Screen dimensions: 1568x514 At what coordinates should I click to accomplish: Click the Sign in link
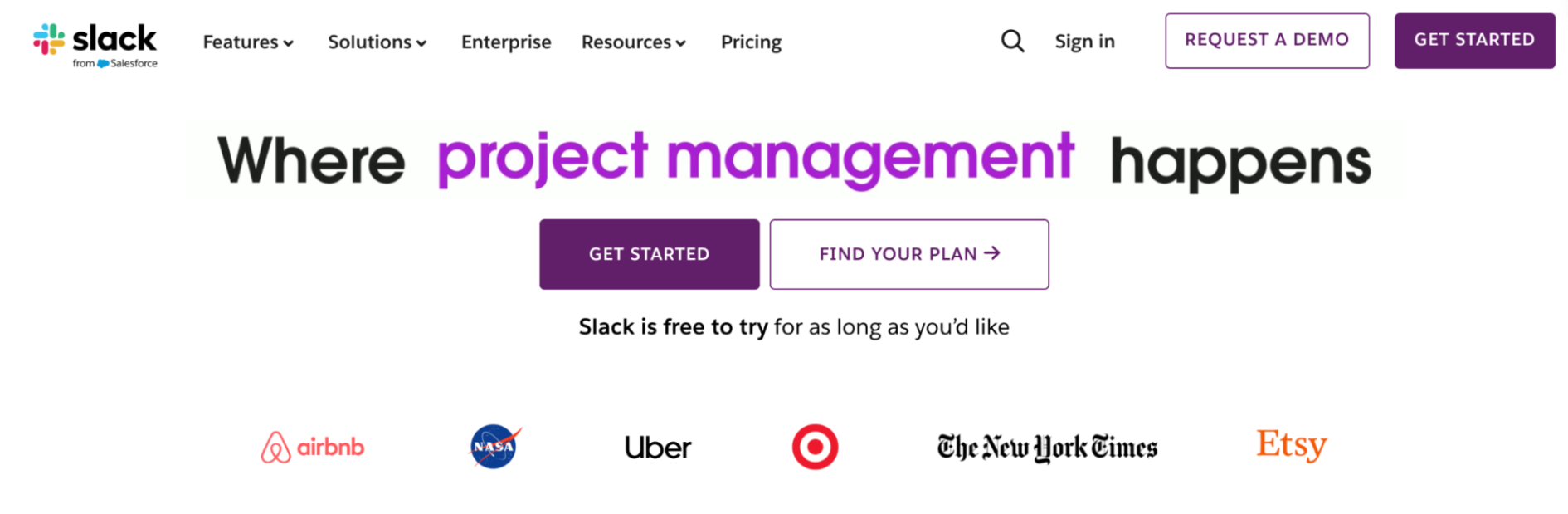click(x=1084, y=42)
